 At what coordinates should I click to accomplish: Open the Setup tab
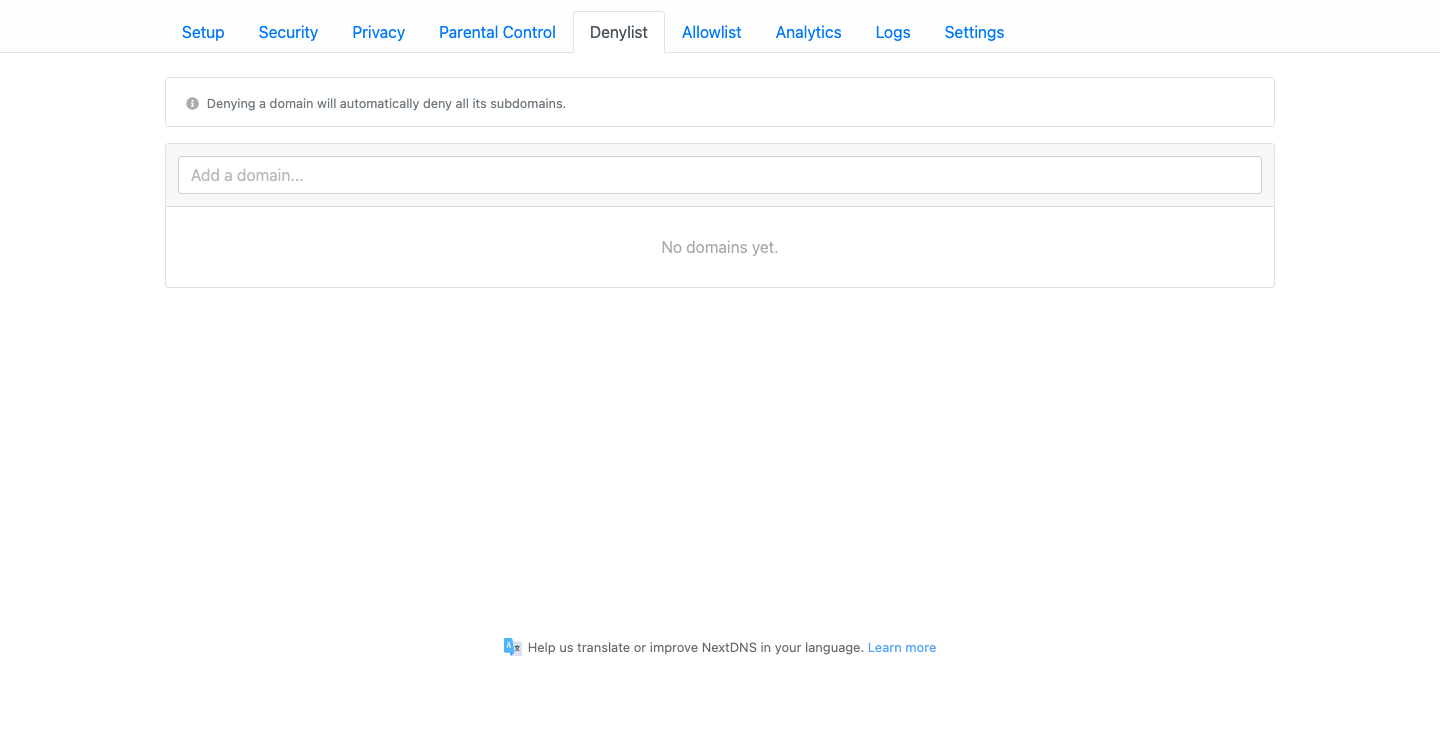(x=203, y=32)
